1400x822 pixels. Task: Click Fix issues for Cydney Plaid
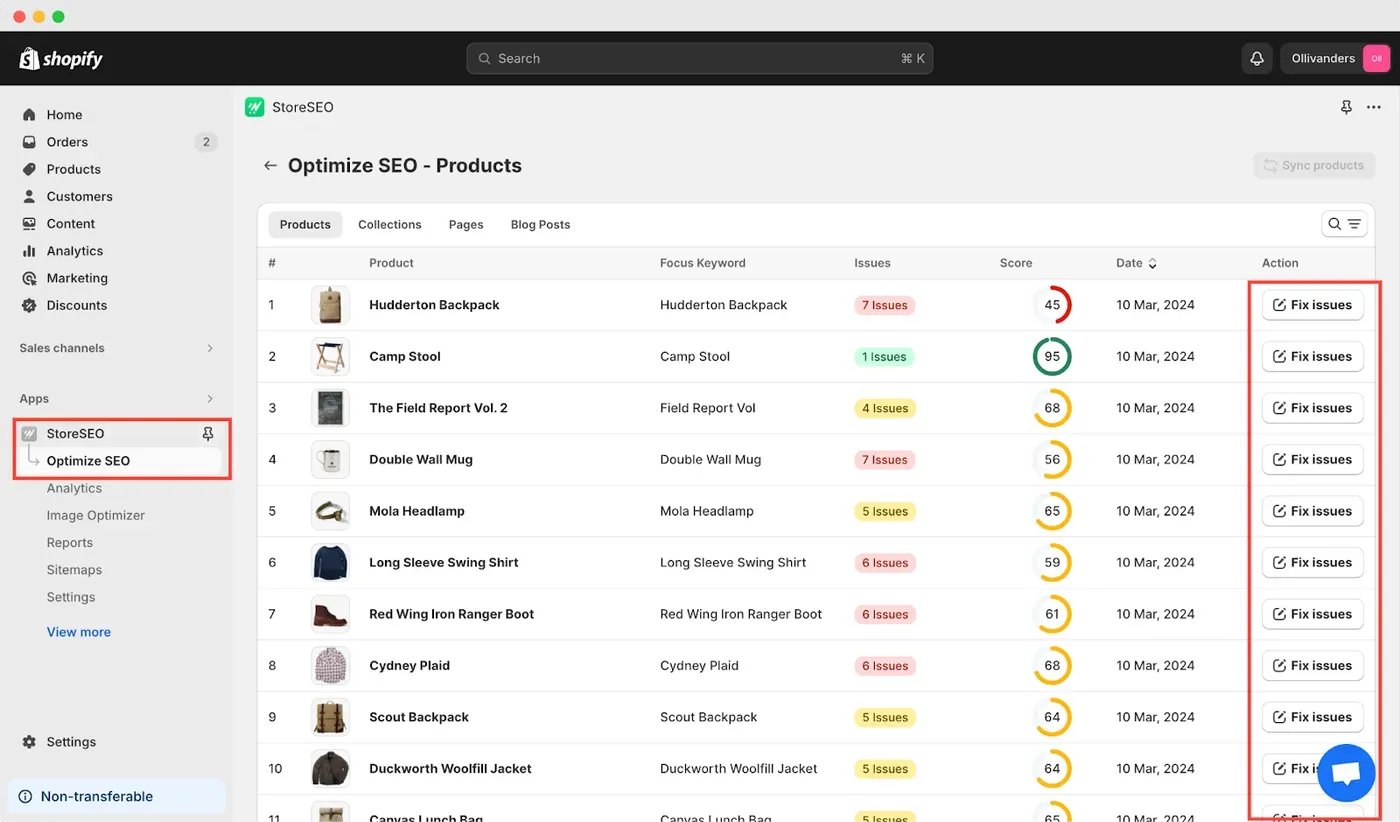pyautogui.click(x=1312, y=666)
